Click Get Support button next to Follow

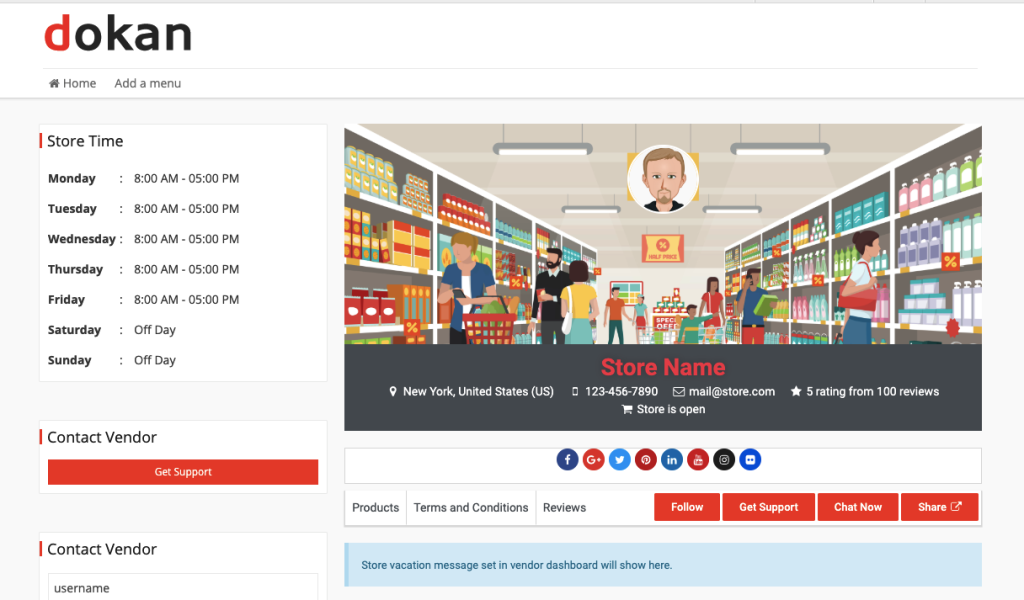point(769,507)
